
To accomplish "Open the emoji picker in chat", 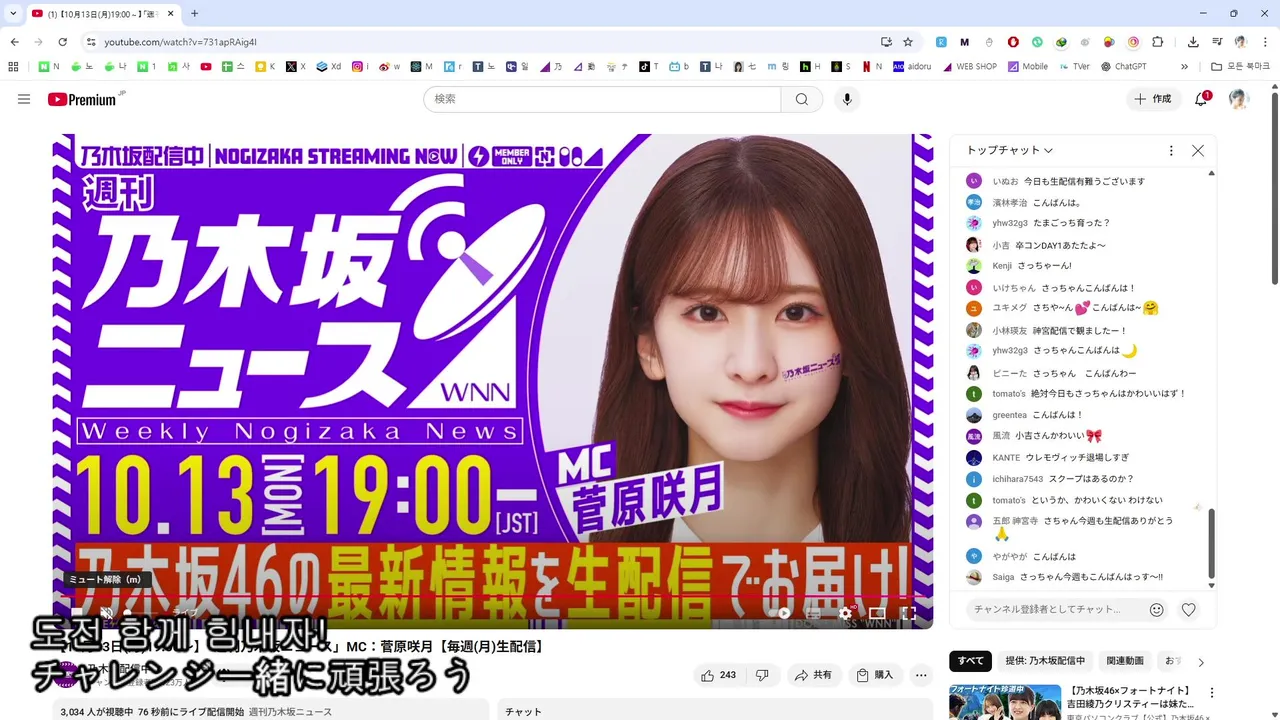I will click(1157, 609).
